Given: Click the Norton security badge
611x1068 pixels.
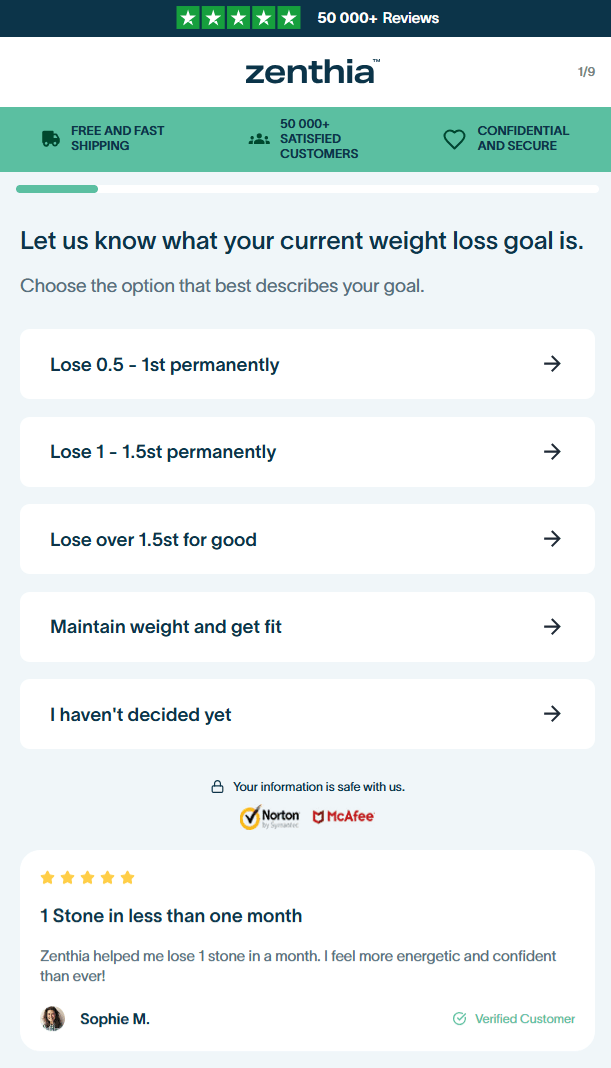Looking at the screenshot, I should 270,817.
